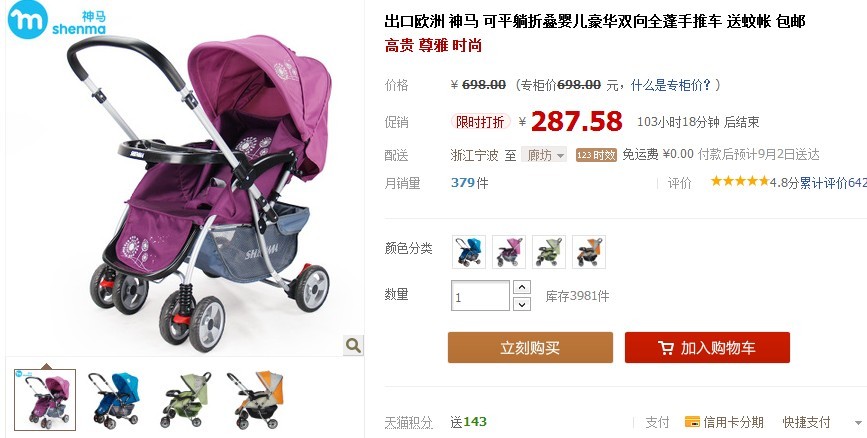
Task: Choose the green stroller color swatch
Action: click(x=549, y=252)
